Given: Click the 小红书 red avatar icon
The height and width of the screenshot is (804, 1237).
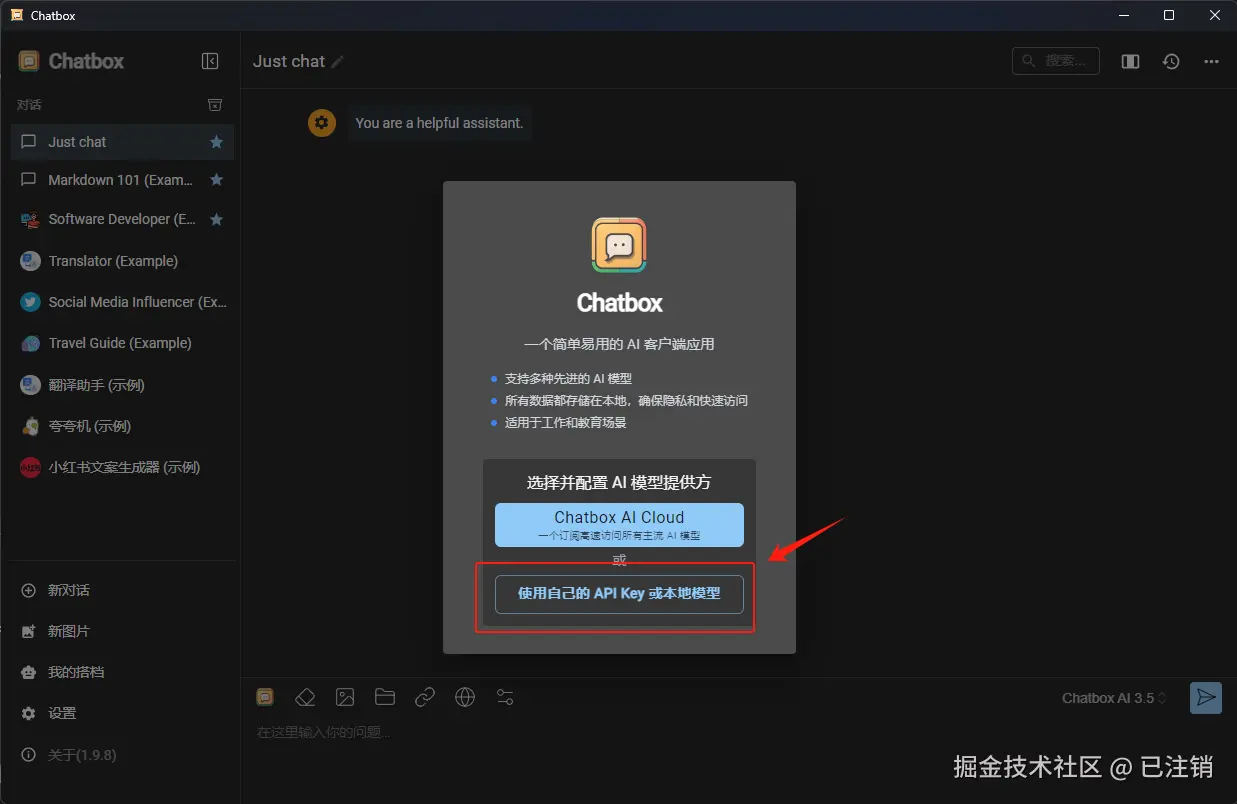Looking at the screenshot, I should tap(30, 467).
